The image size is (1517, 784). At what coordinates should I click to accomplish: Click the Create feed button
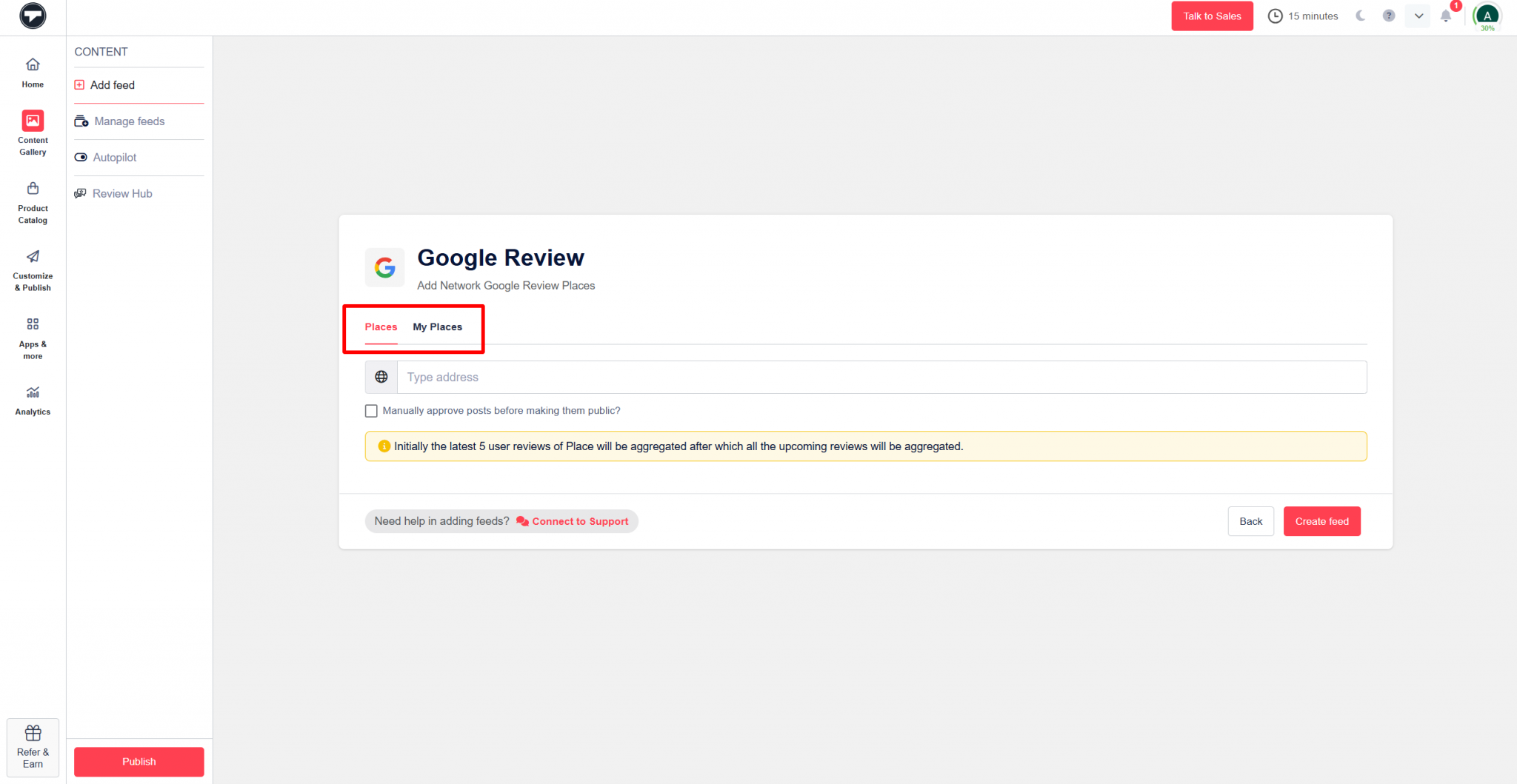point(1321,520)
